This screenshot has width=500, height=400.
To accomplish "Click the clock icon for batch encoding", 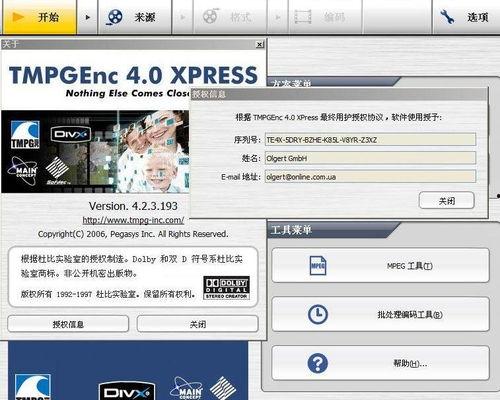I will 318,314.
